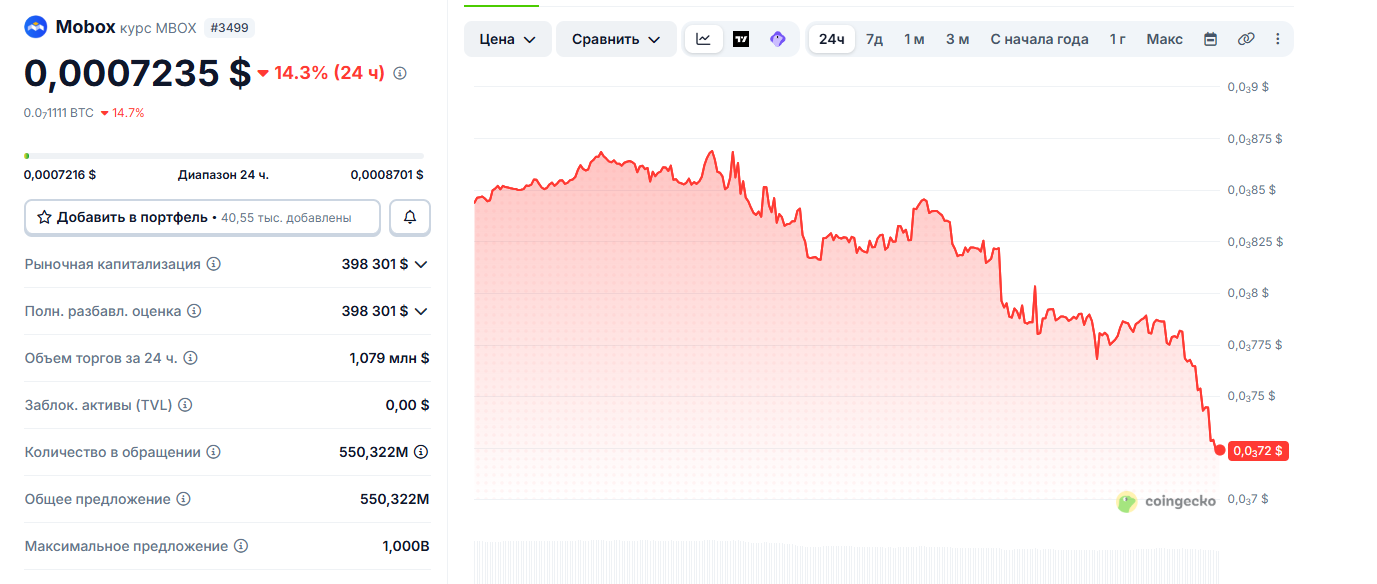Select the 1 м time range

(914, 39)
